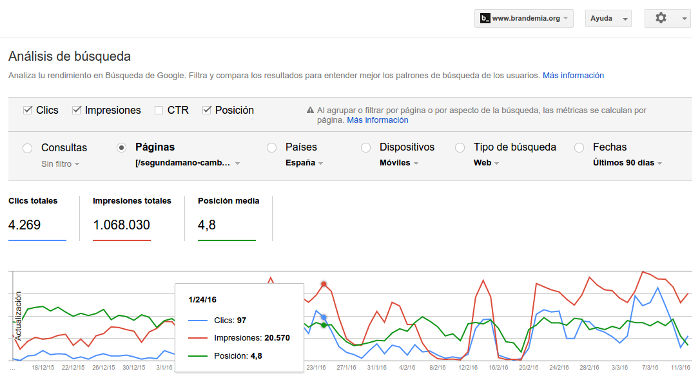Expand the arrow next to the gear
This screenshot has height=380, width=700.
(x=684, y=19)
